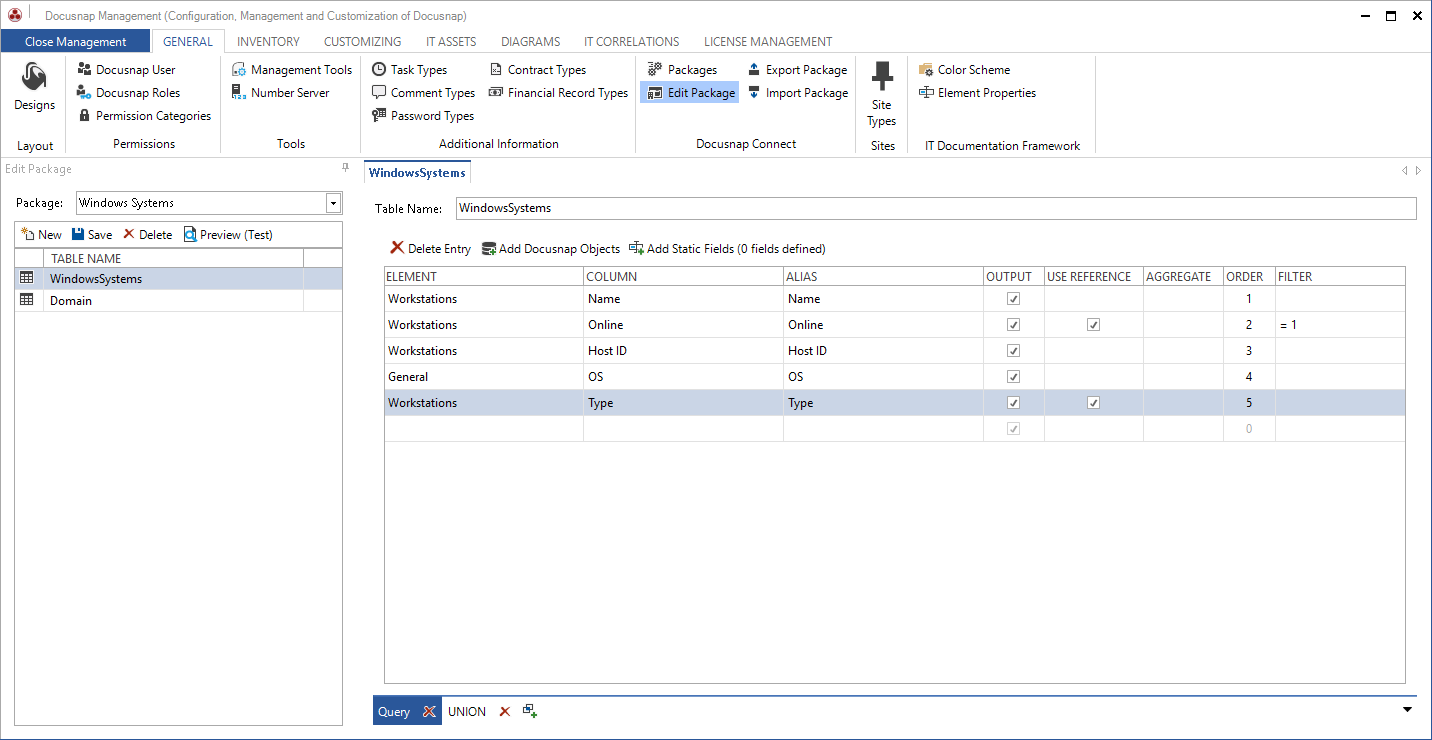
Task: Toggle Output checkbox for Name row
Action: tap(1013, 299)
